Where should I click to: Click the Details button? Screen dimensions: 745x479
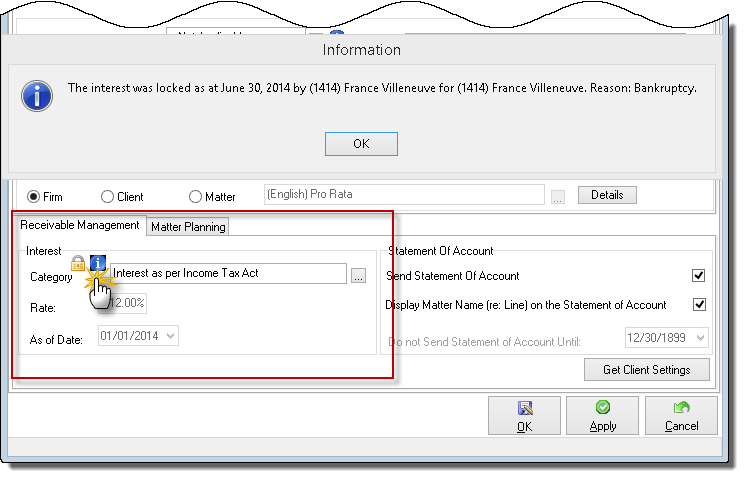pos(607,195)
